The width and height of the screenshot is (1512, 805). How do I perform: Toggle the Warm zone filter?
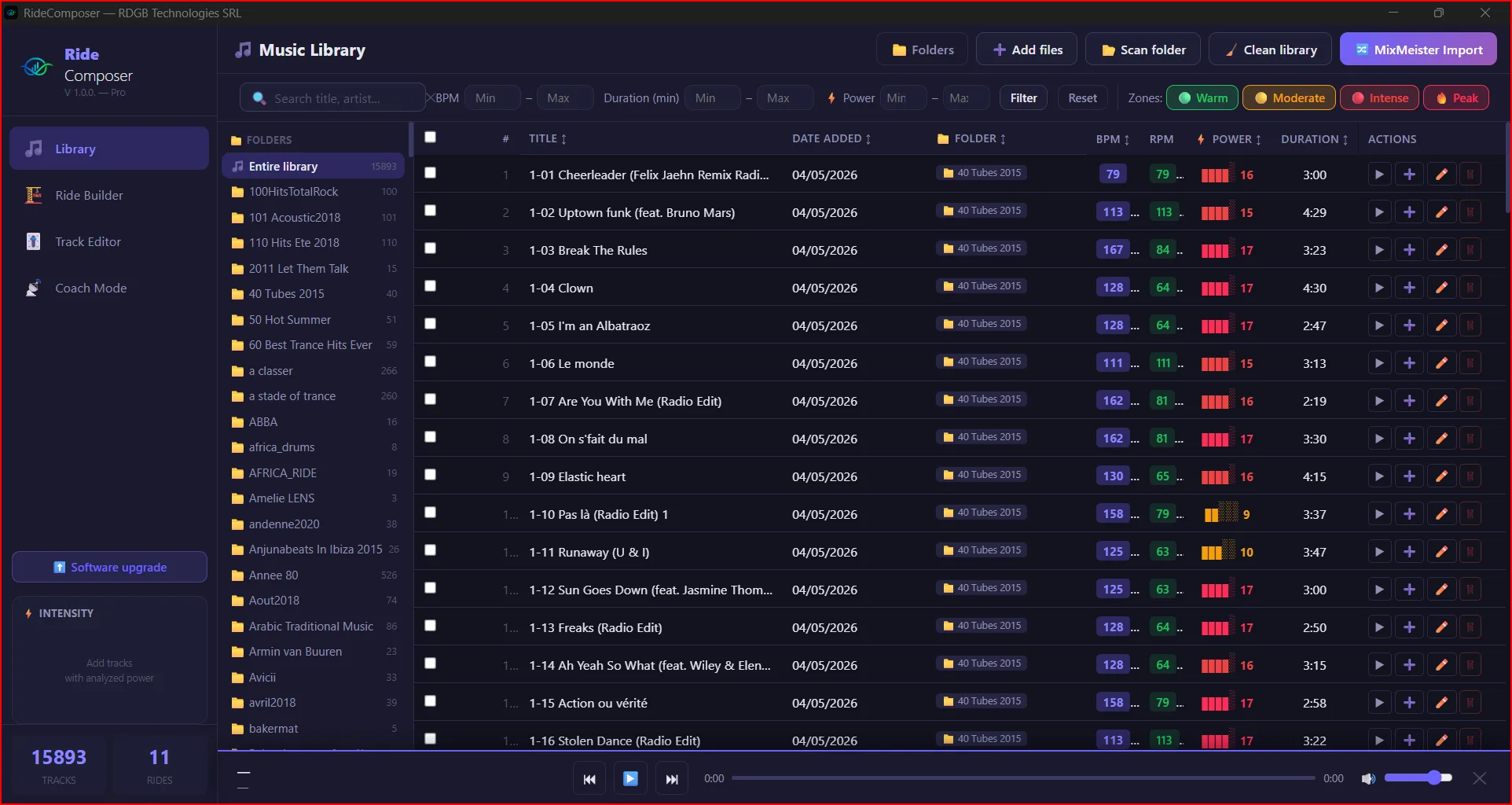click(x=1202, y=97)
